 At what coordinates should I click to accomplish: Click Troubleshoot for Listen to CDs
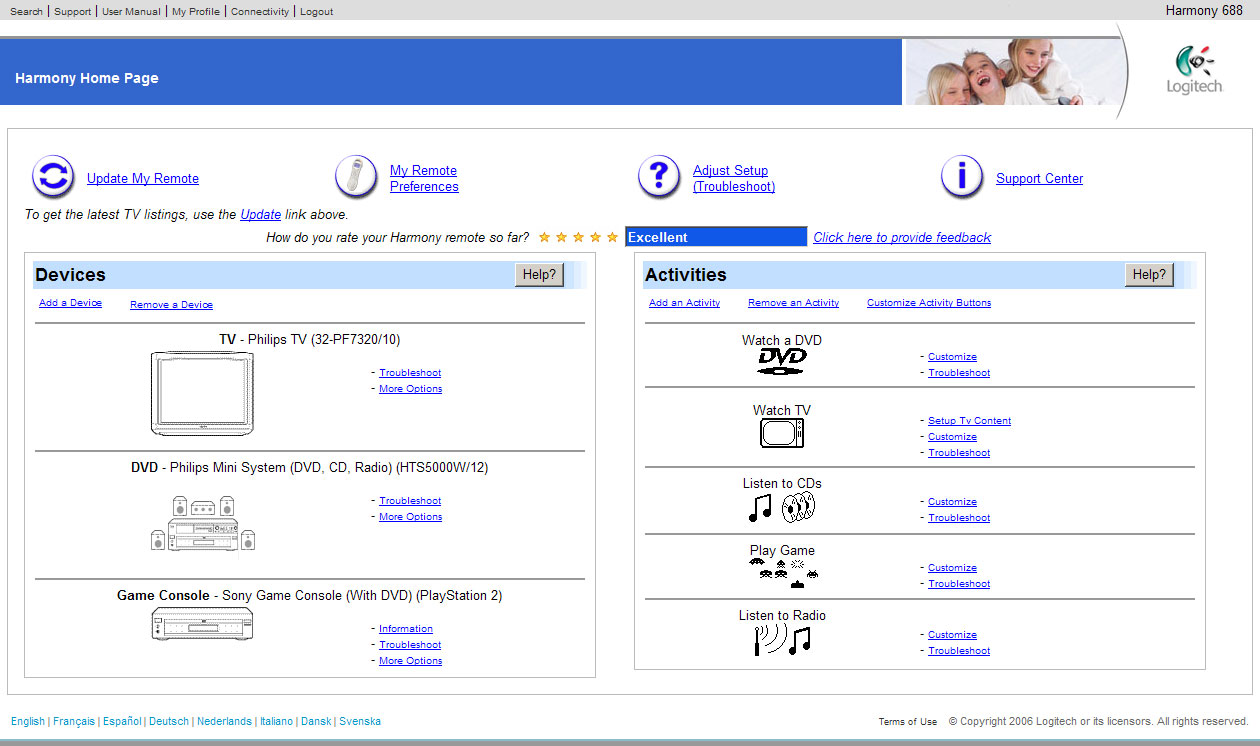click(x=959, y=518)
